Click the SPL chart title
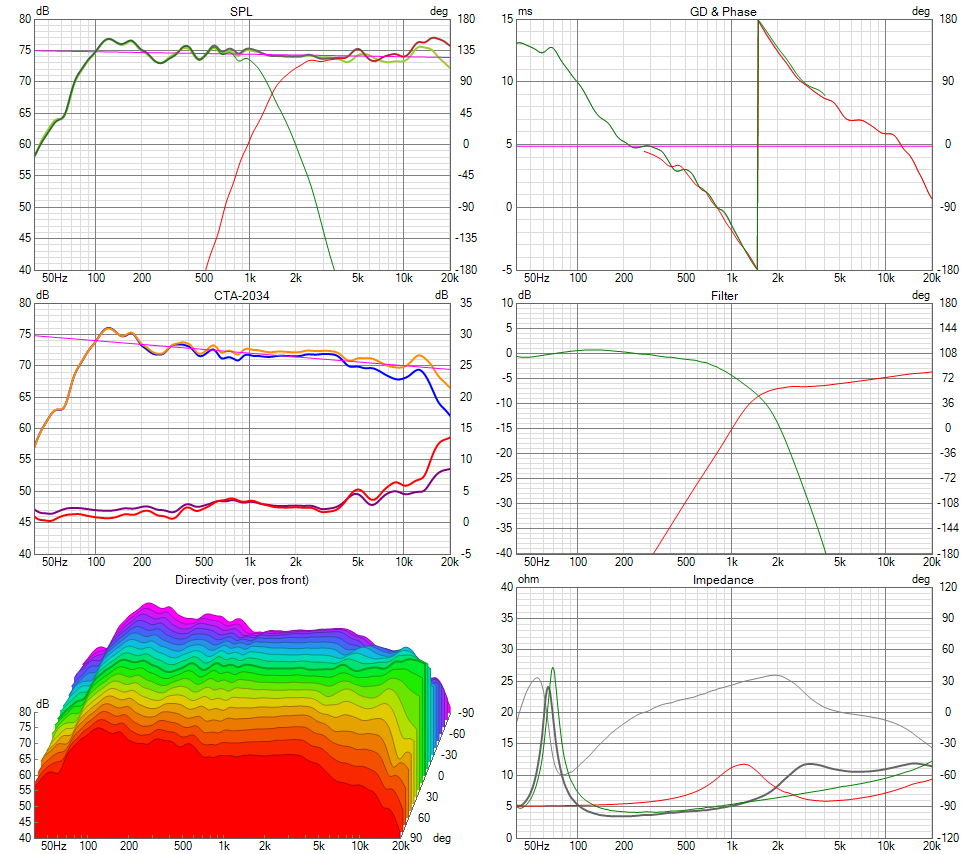The height and width of the screenshot is (854, 966). pos(242,11)
